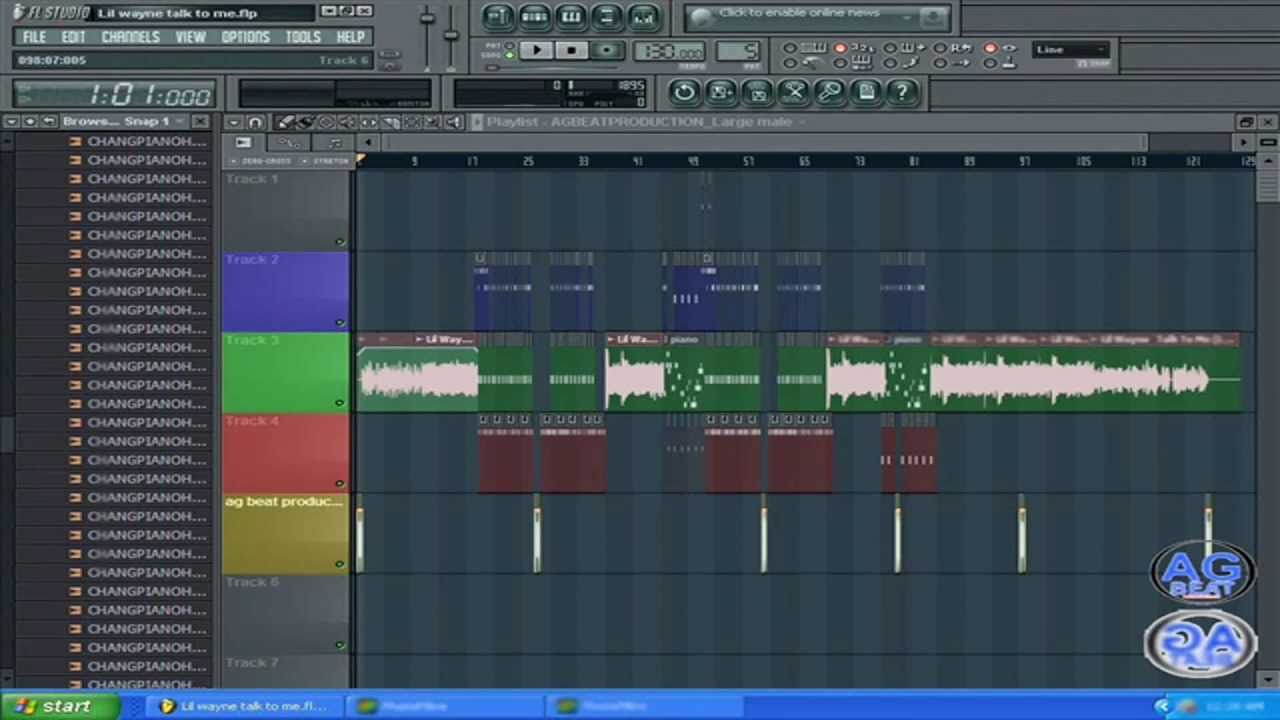Switch to 'Lil wayne talk to me' taskbar item

pos(245,706)
